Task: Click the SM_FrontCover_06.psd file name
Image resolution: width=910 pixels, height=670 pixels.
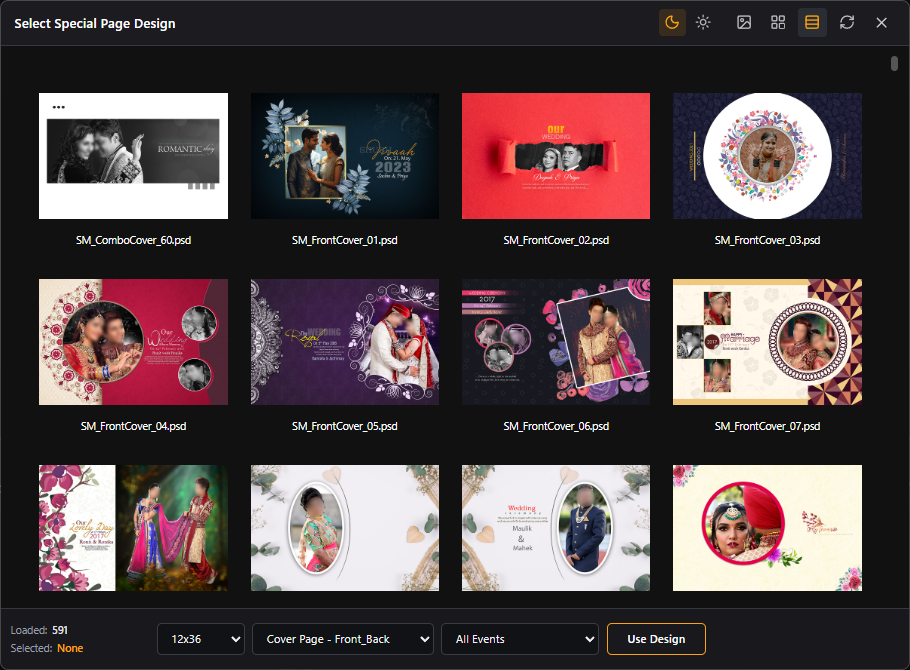Action: point(556,426)
